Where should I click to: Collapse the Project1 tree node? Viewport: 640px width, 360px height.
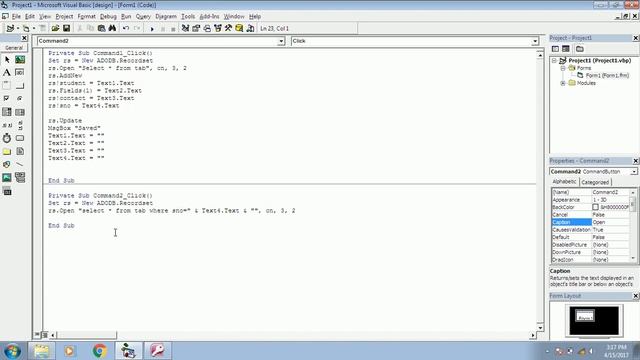(554, 60)
